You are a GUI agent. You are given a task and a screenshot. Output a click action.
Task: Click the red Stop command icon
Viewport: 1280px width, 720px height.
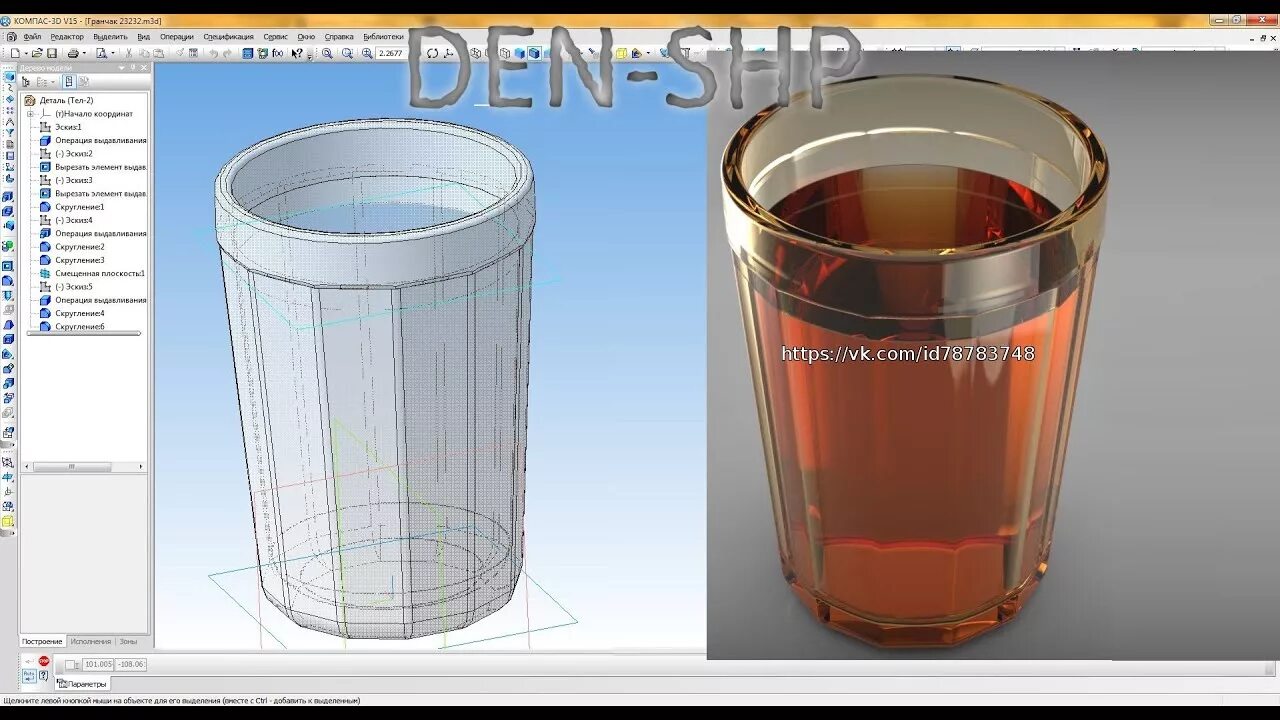tap(44, 661)
